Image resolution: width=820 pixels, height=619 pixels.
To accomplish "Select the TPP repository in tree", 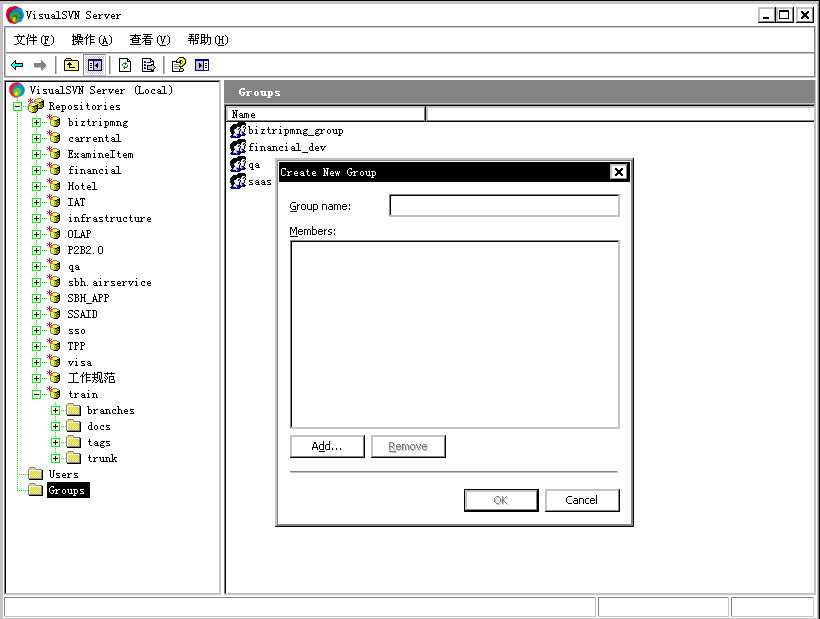I will click(76, 346).
